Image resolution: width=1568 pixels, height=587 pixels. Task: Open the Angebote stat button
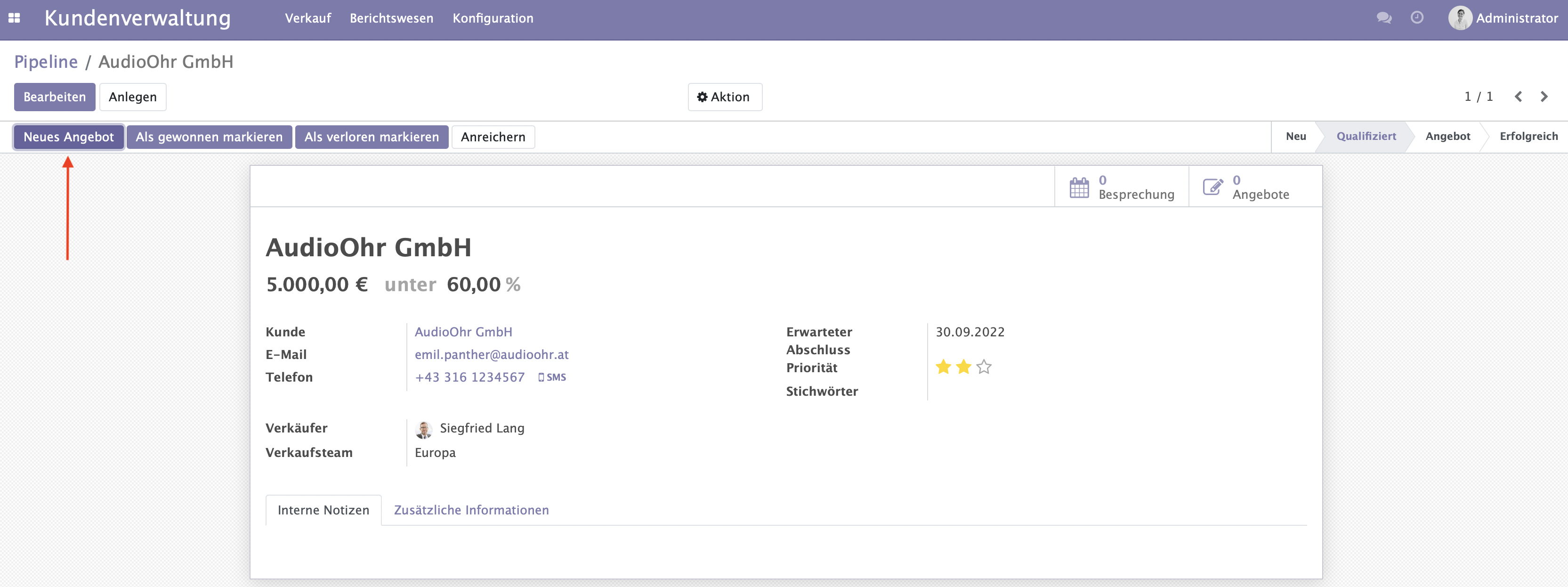click(1255, 187)
